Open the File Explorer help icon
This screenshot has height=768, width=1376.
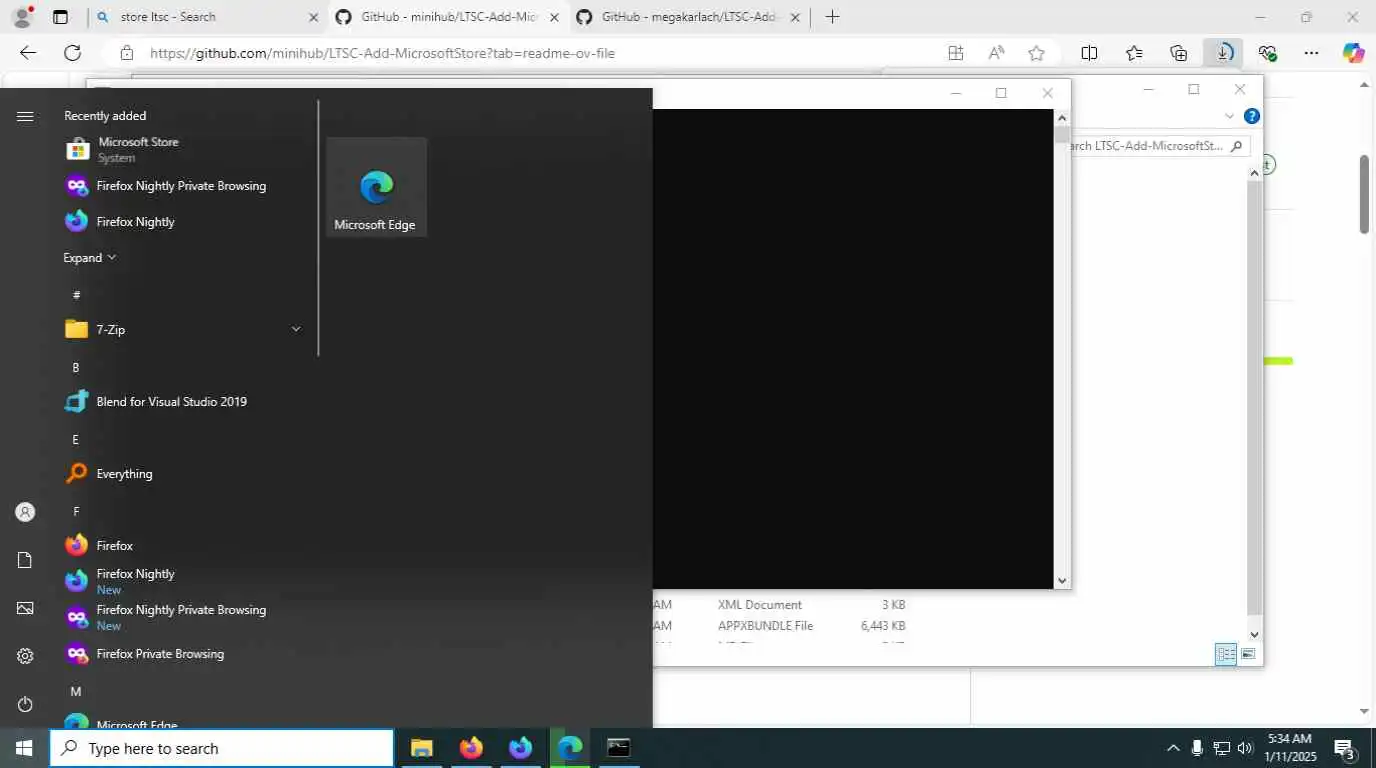click(1251, 116)
